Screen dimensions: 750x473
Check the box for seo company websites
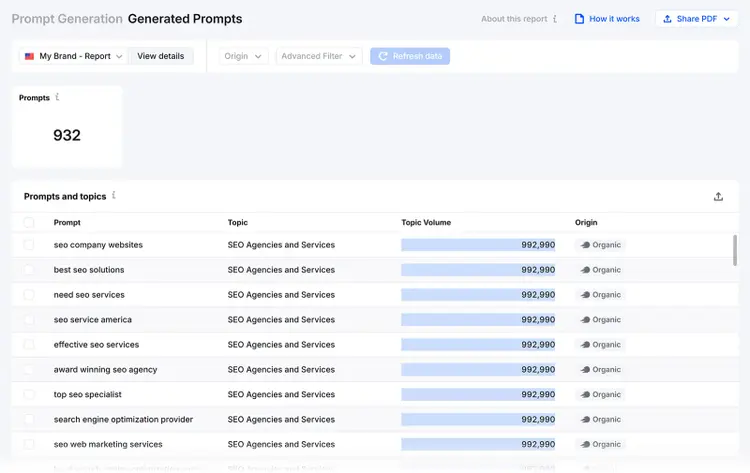(29, 245)
